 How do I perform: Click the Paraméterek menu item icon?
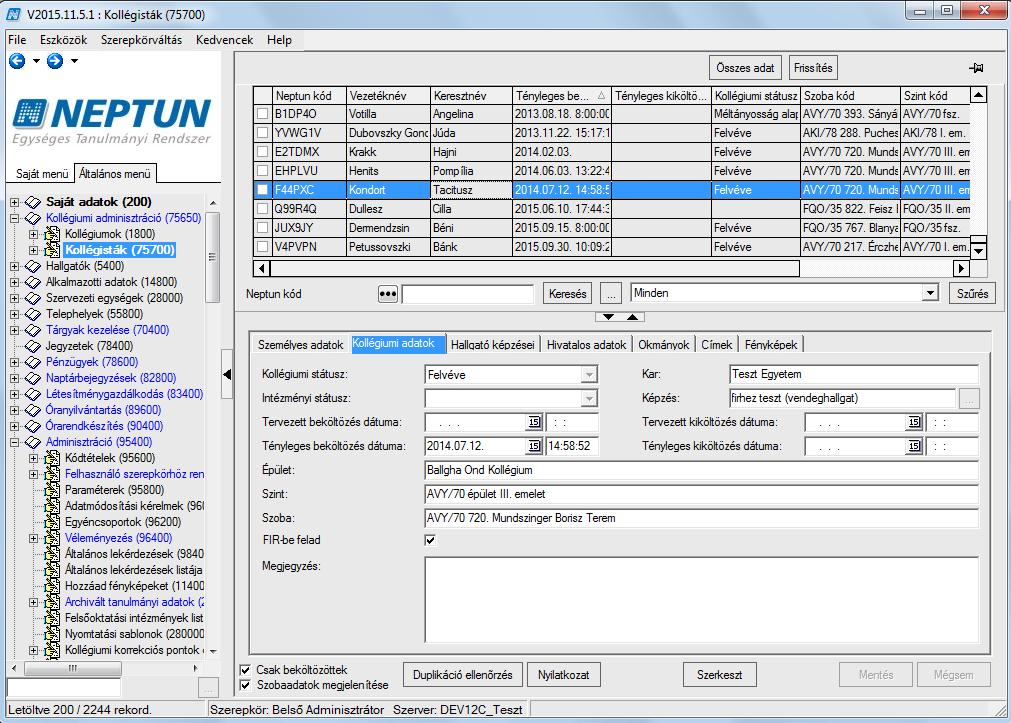coord(52,490)
